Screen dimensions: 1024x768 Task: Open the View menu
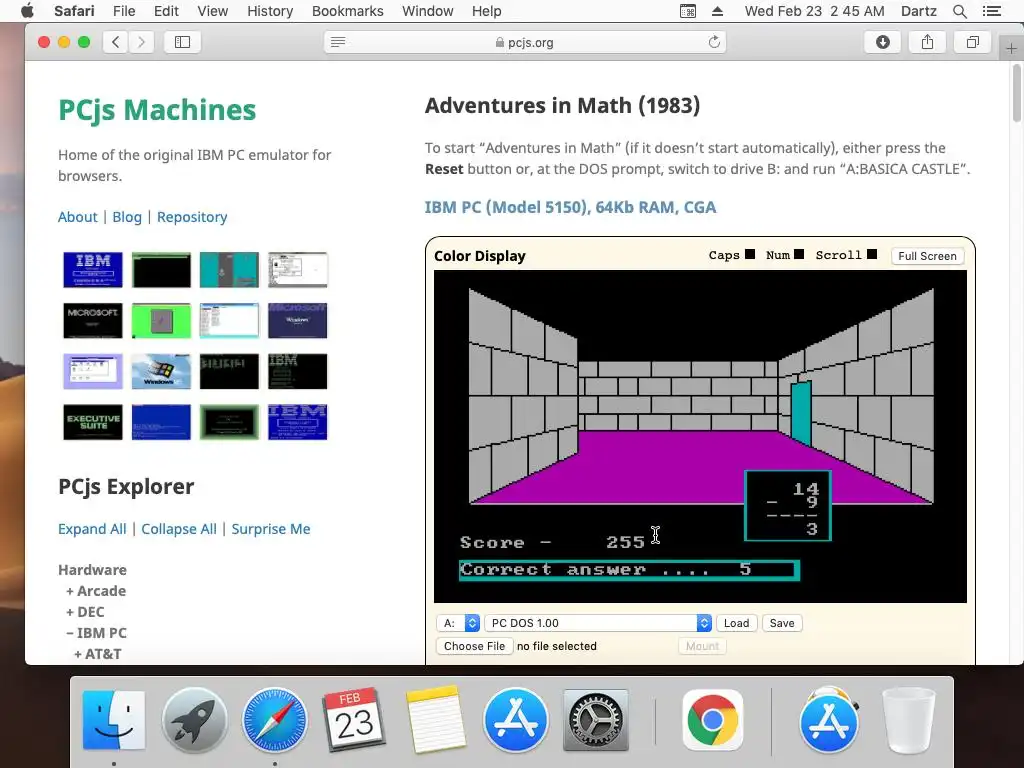tap(213, 11)
